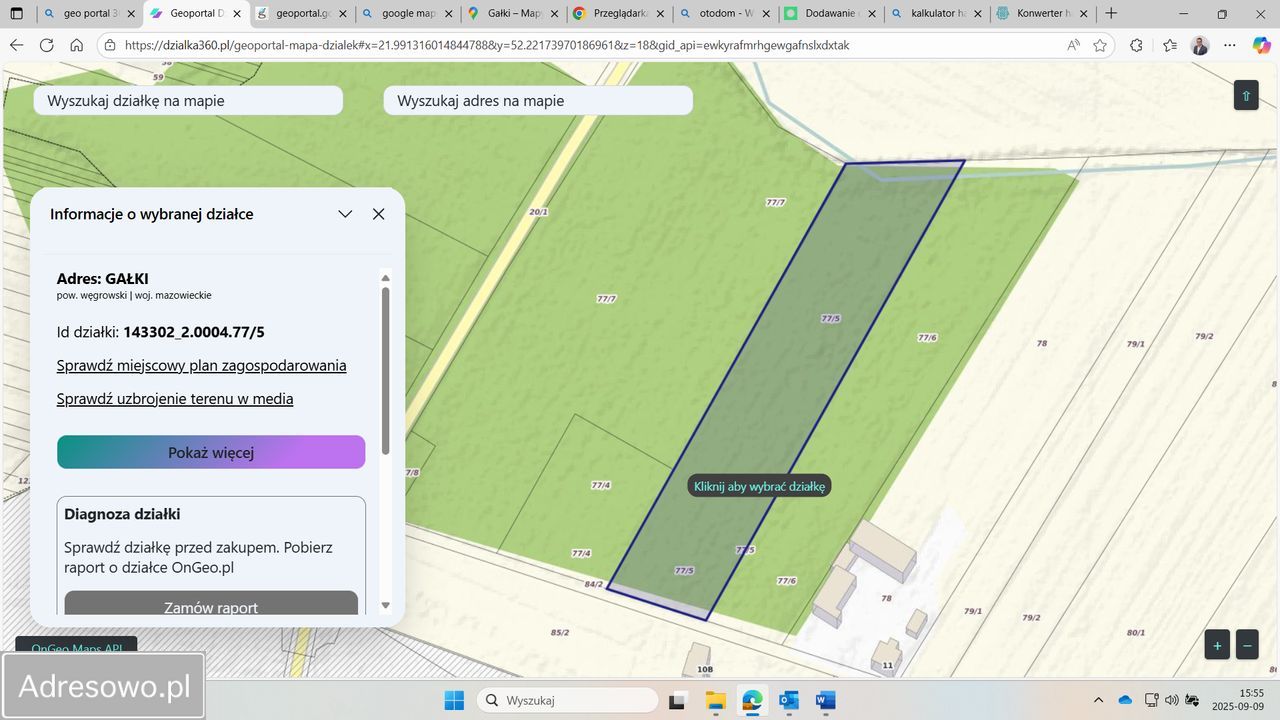The height and width of the screenshot is (720, 1280).
Task: Open a new browser tab
Action: (x=1111, y=14)
